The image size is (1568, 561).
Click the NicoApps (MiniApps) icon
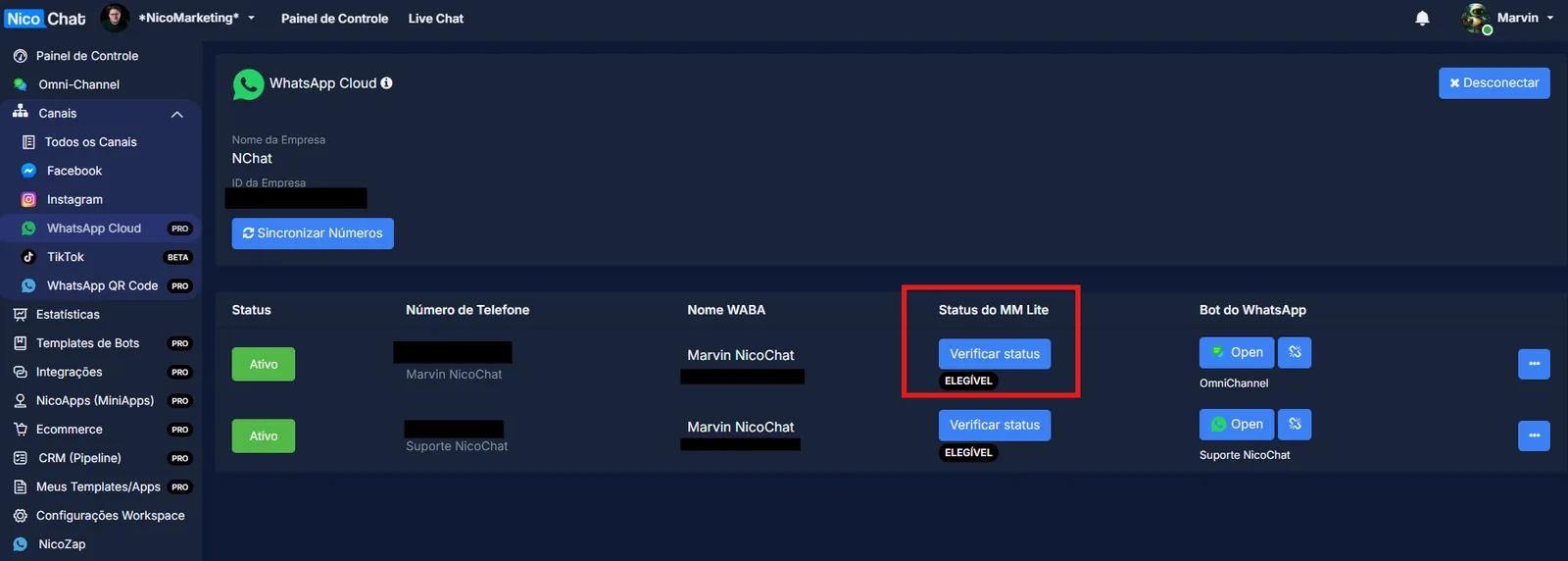(x=20, y=401)
